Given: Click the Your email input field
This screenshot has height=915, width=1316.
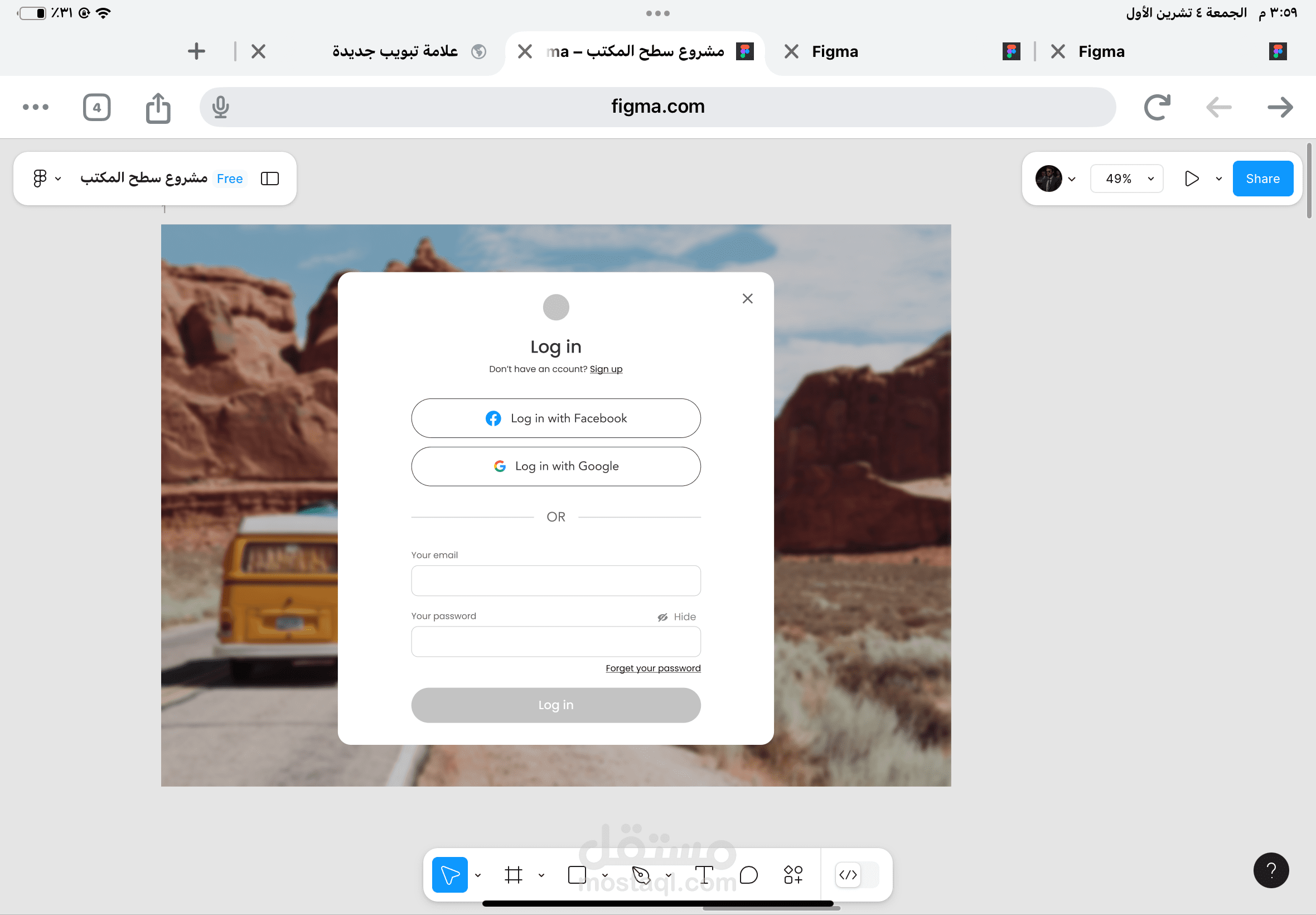Looking at the screenshot, I should pyautogui.click(x=556, y=581).
